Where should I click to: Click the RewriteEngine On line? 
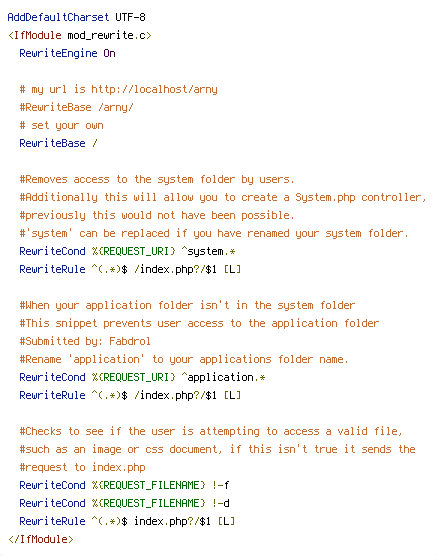(x=67, y=53)
